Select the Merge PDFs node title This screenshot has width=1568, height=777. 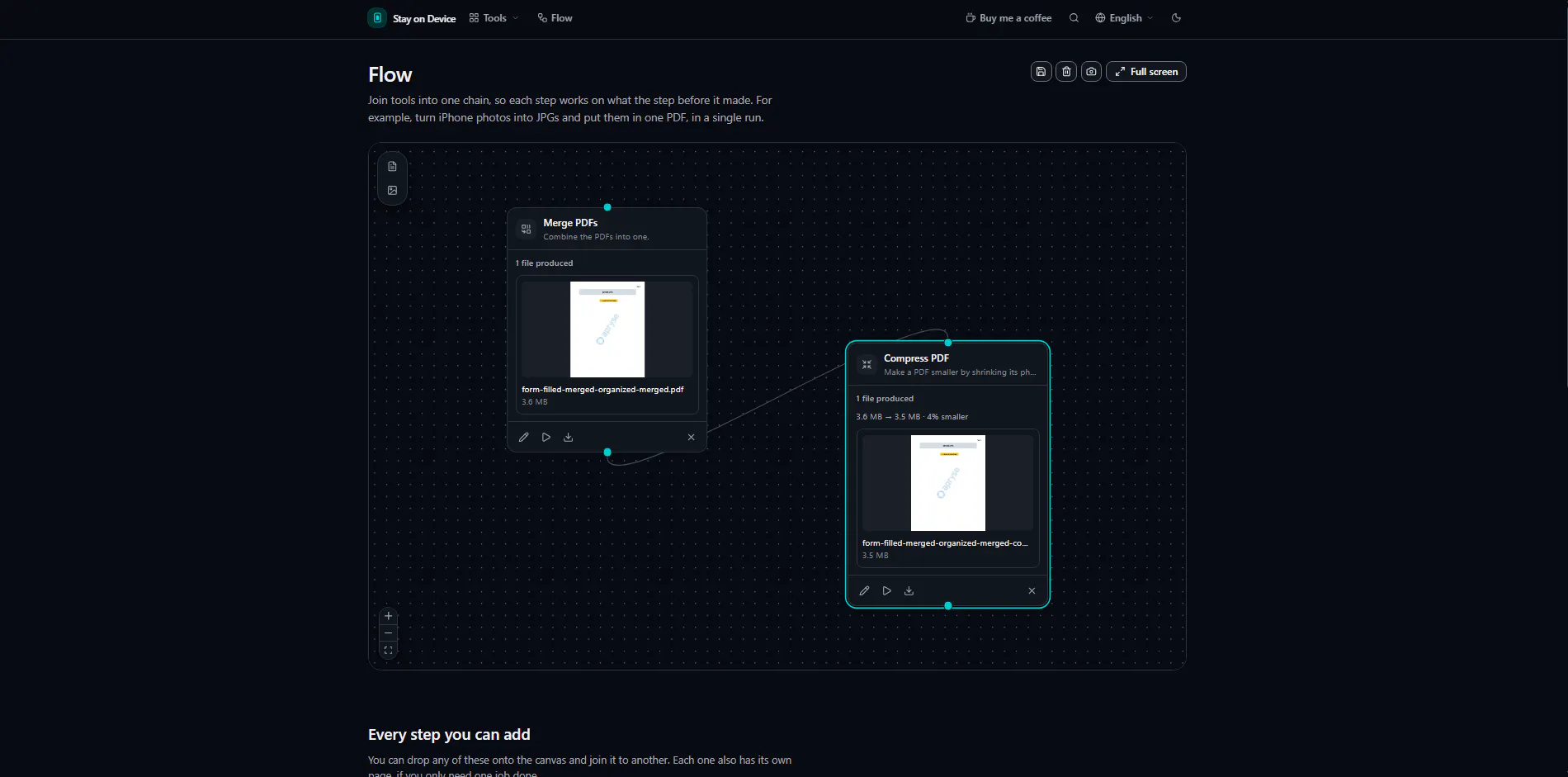(570, 223)
